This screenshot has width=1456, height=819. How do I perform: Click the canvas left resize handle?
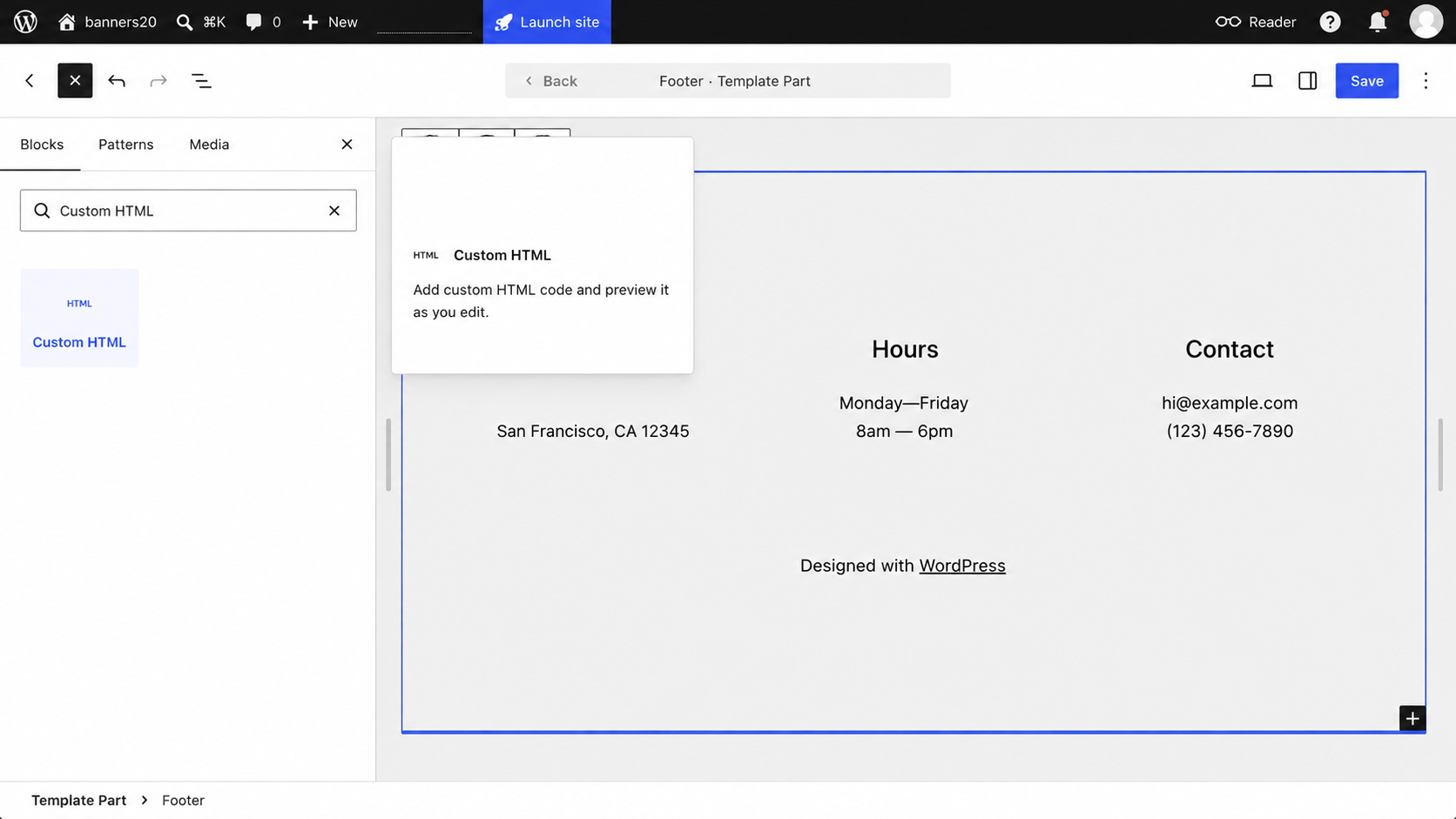click(x=388, y=454)
